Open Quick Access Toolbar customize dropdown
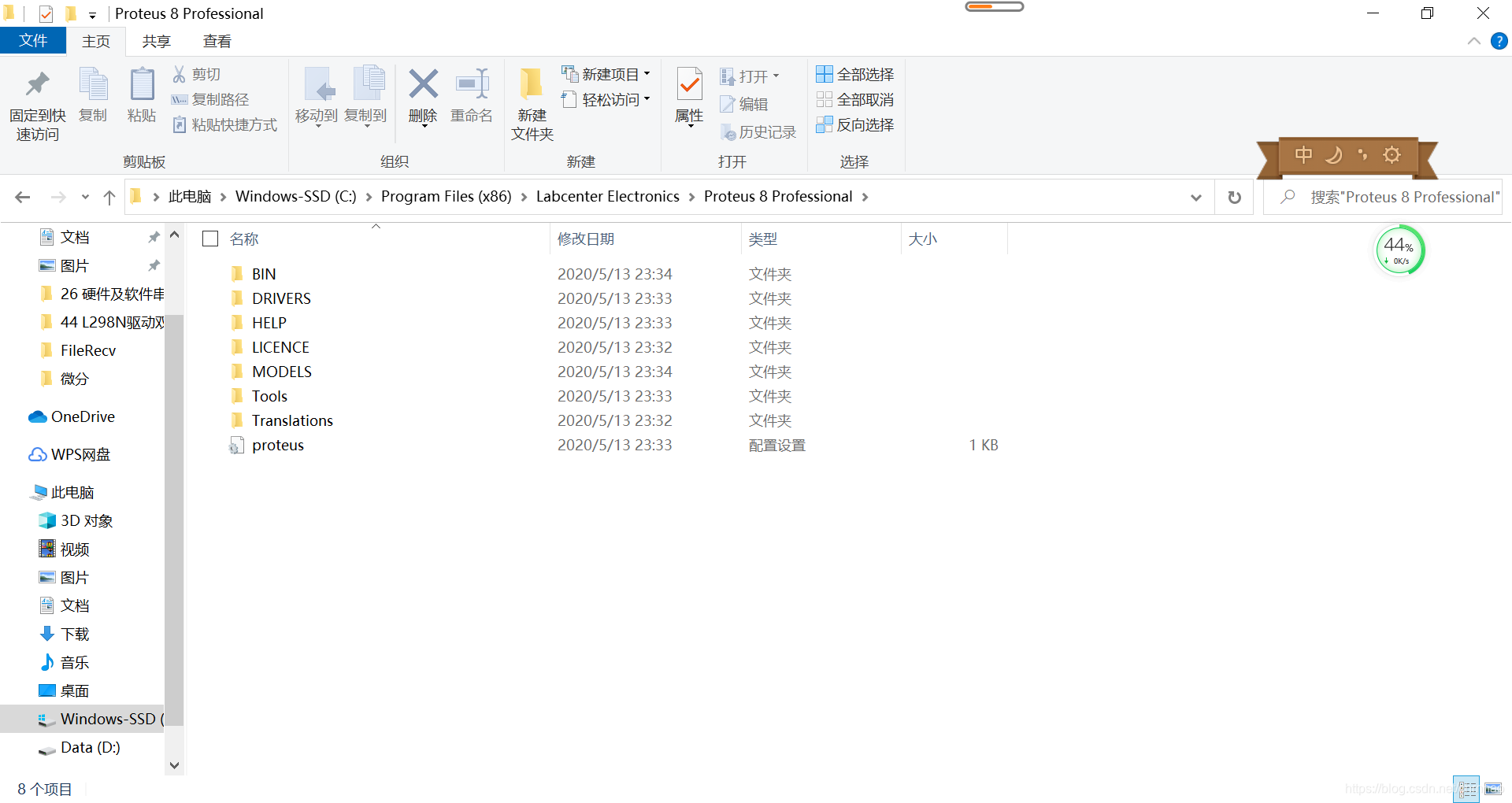 92,15
